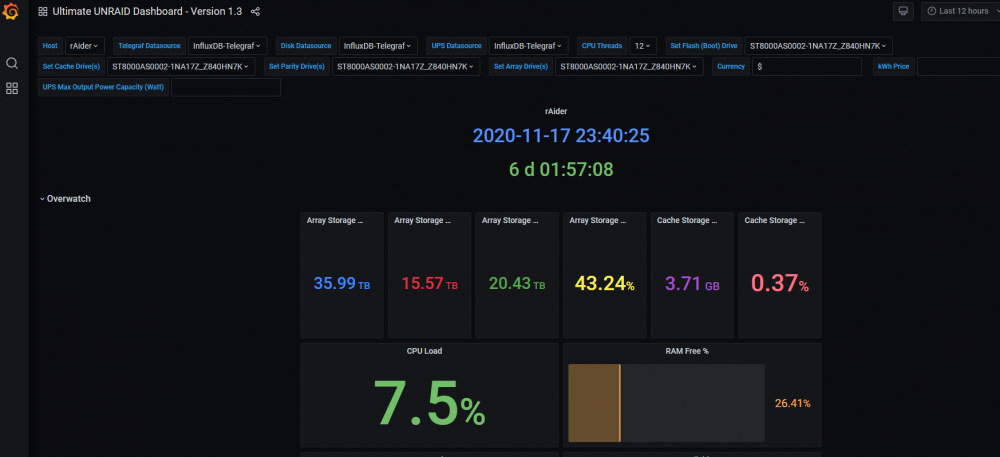1000x457 pixels.
Task: Open the Host rAider dropdown
Action: pyautogui.click(x=85, y=46)
